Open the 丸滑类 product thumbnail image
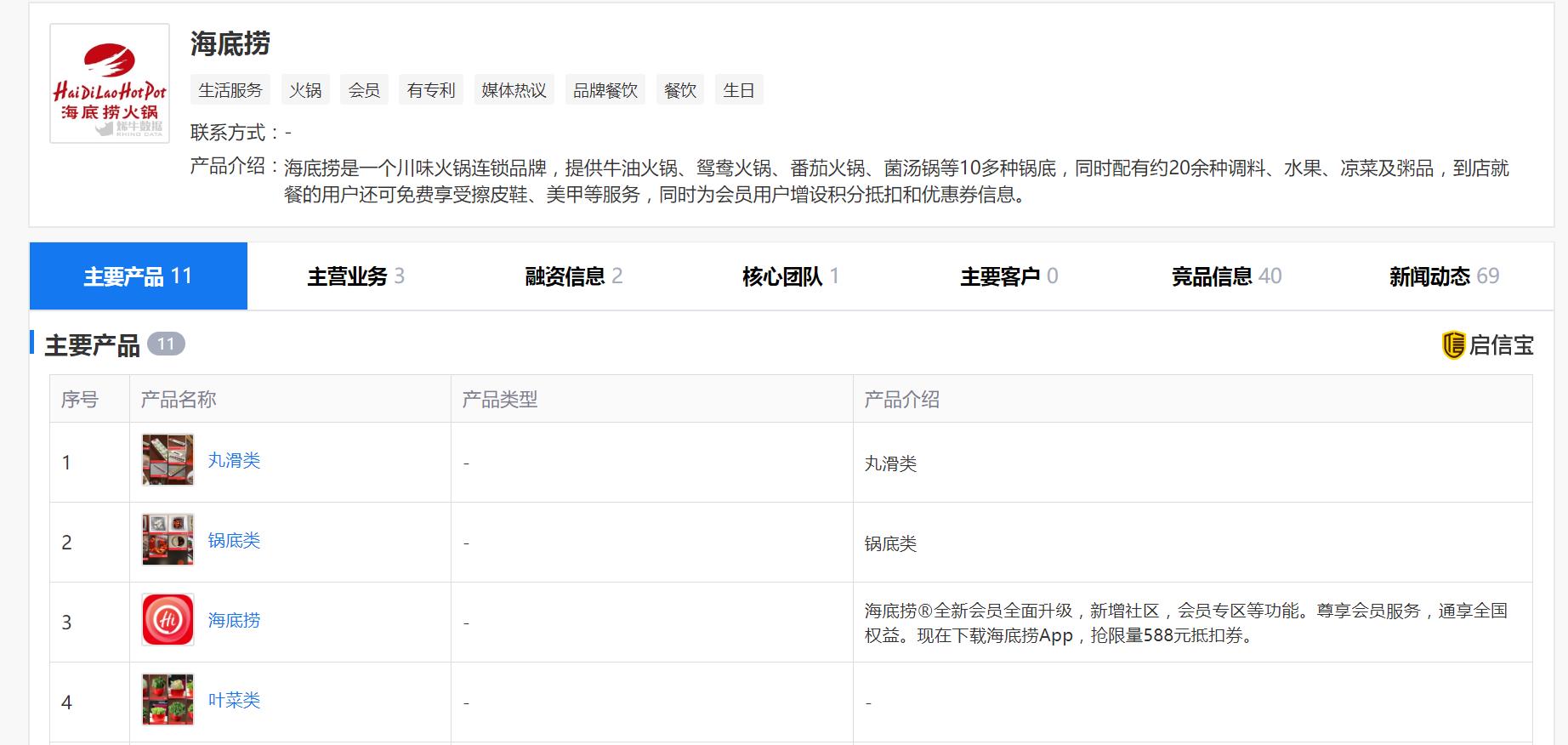 click(x=168, y=460)
